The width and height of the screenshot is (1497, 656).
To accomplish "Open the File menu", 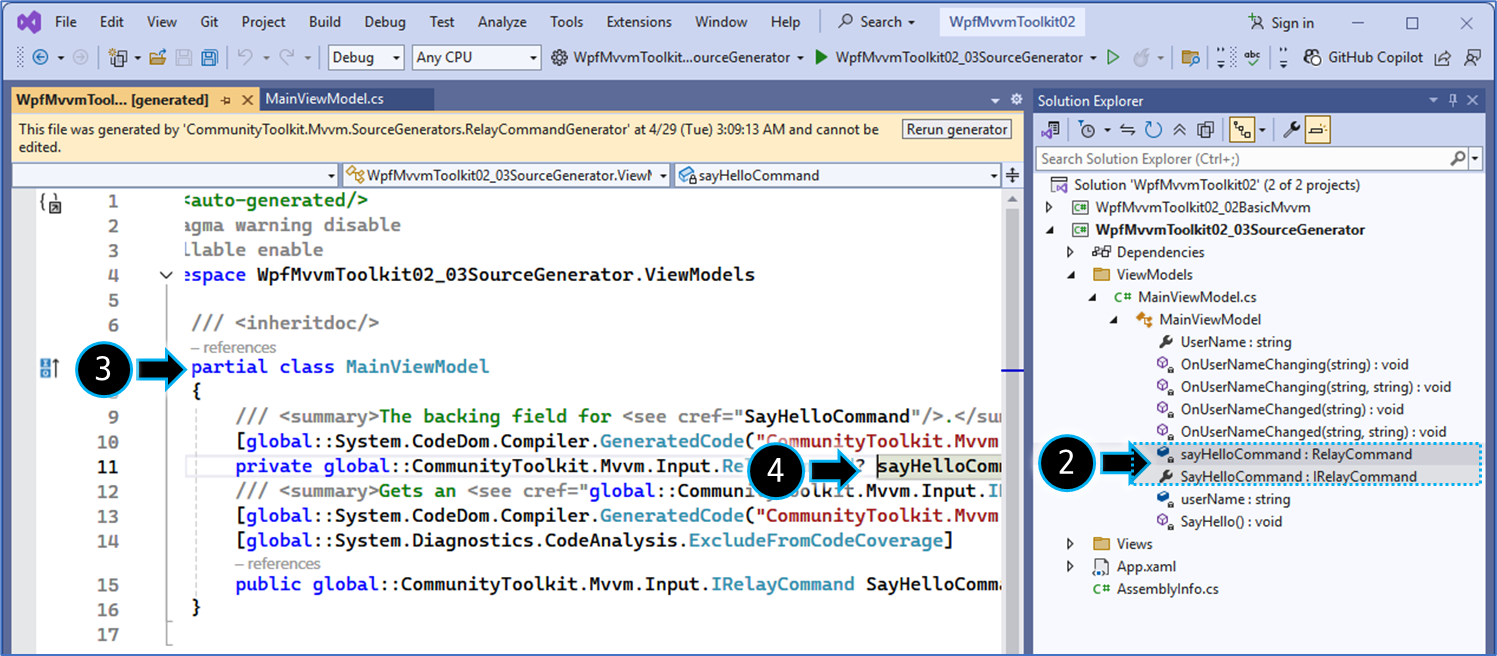I will pos(66,22).
